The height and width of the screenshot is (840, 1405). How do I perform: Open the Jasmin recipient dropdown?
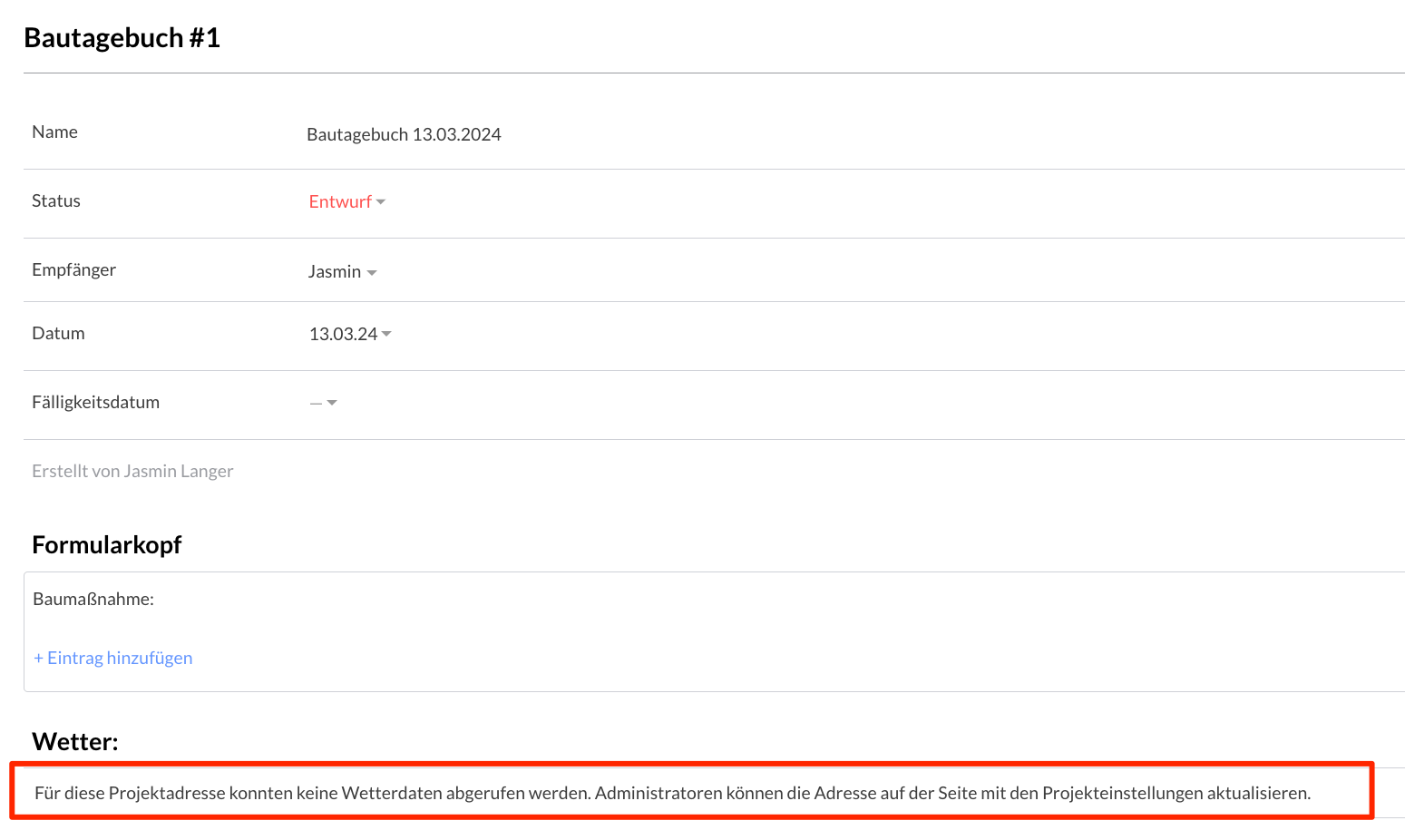[x=335, y=272]
